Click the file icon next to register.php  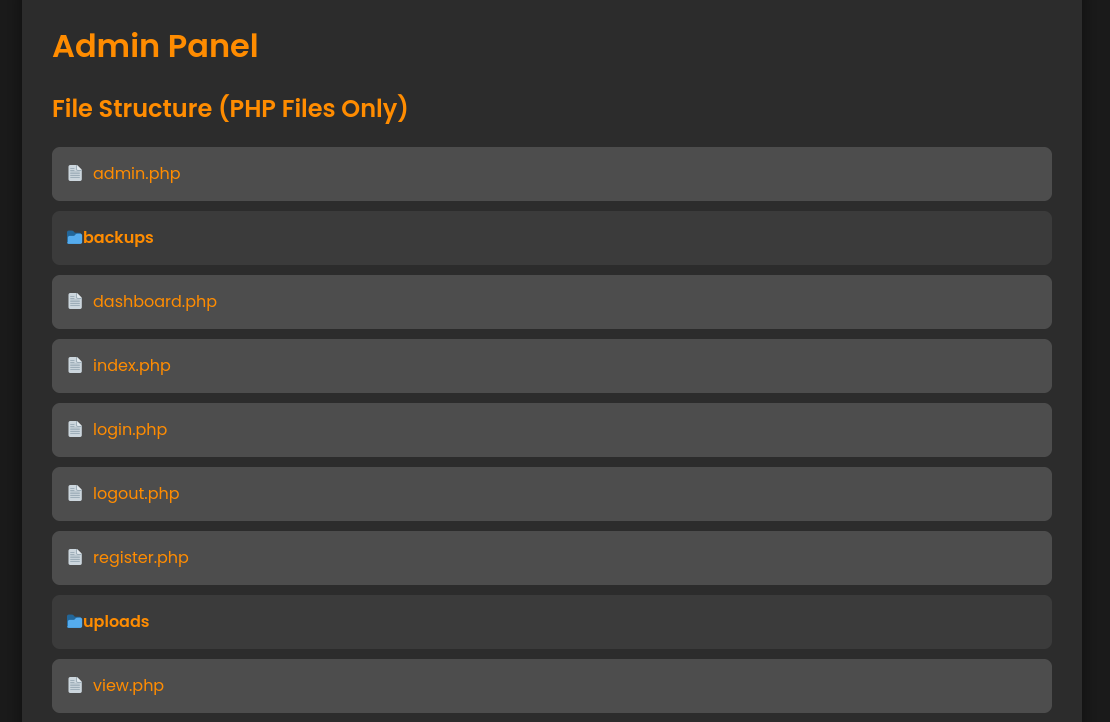(75, 558)
